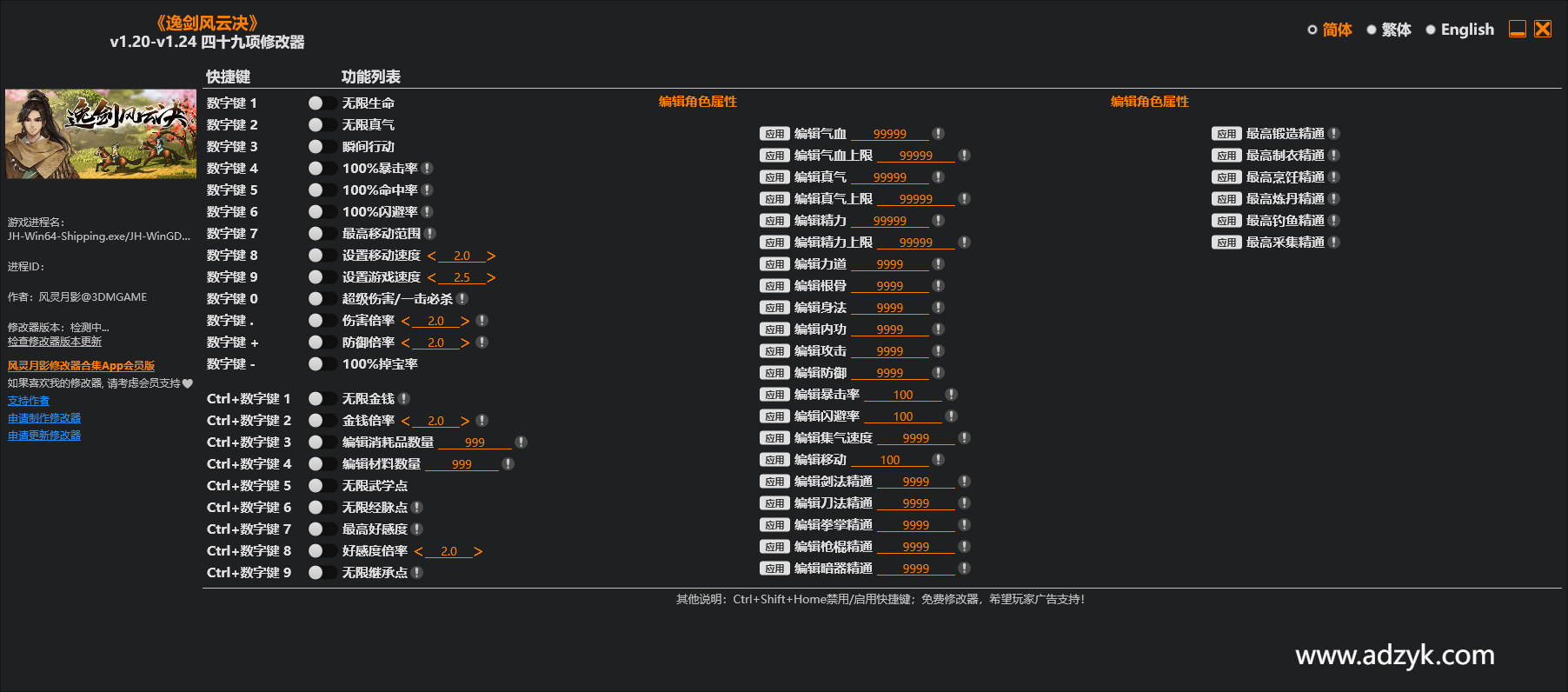Click info icon beside 最高锻造精通
Image resolution: width=1568 pixels, height=692 pixels.
[x=1334, y=133]
